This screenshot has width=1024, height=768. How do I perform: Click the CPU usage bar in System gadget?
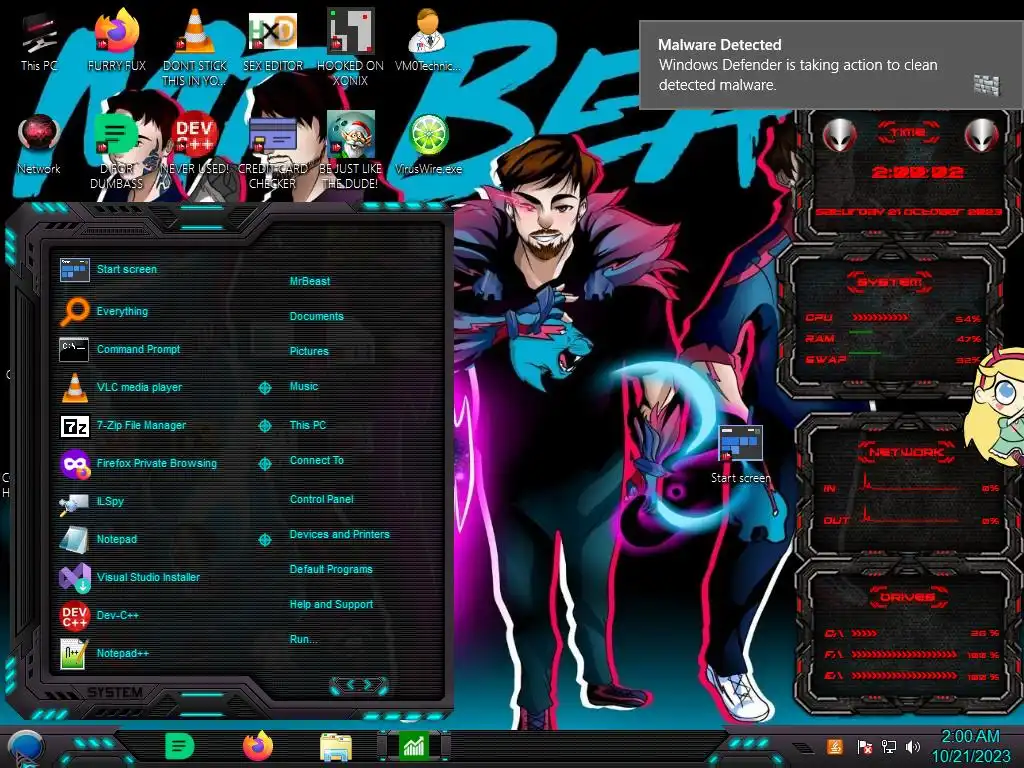879,317
